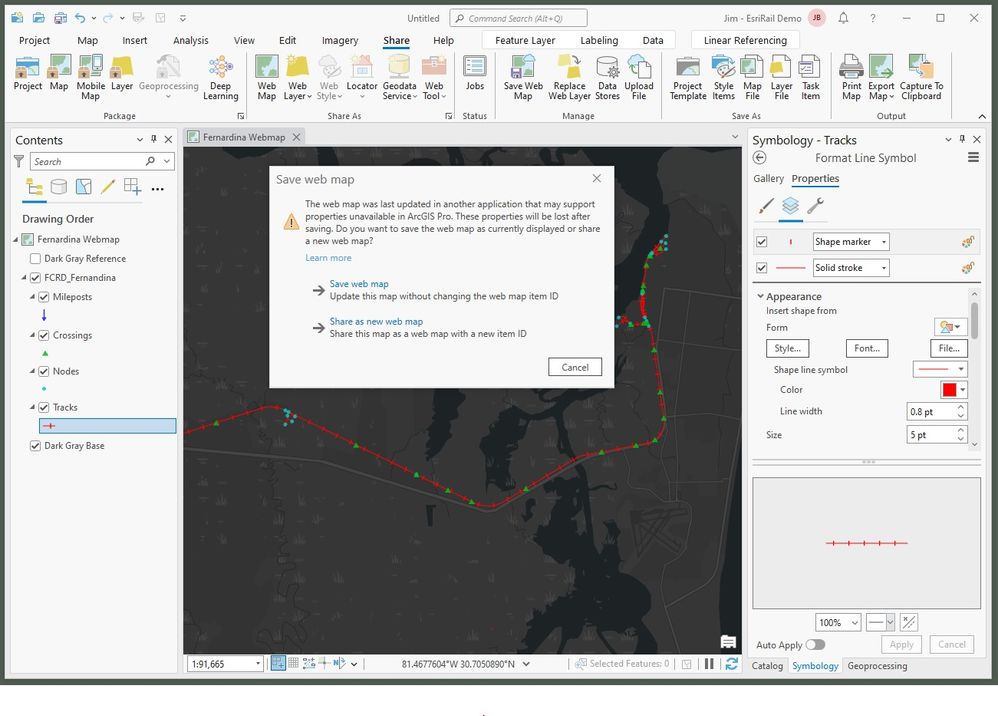Open the Map ribbon tab
The width and height of the screenshot is (998, 716).
pos(87,40)
